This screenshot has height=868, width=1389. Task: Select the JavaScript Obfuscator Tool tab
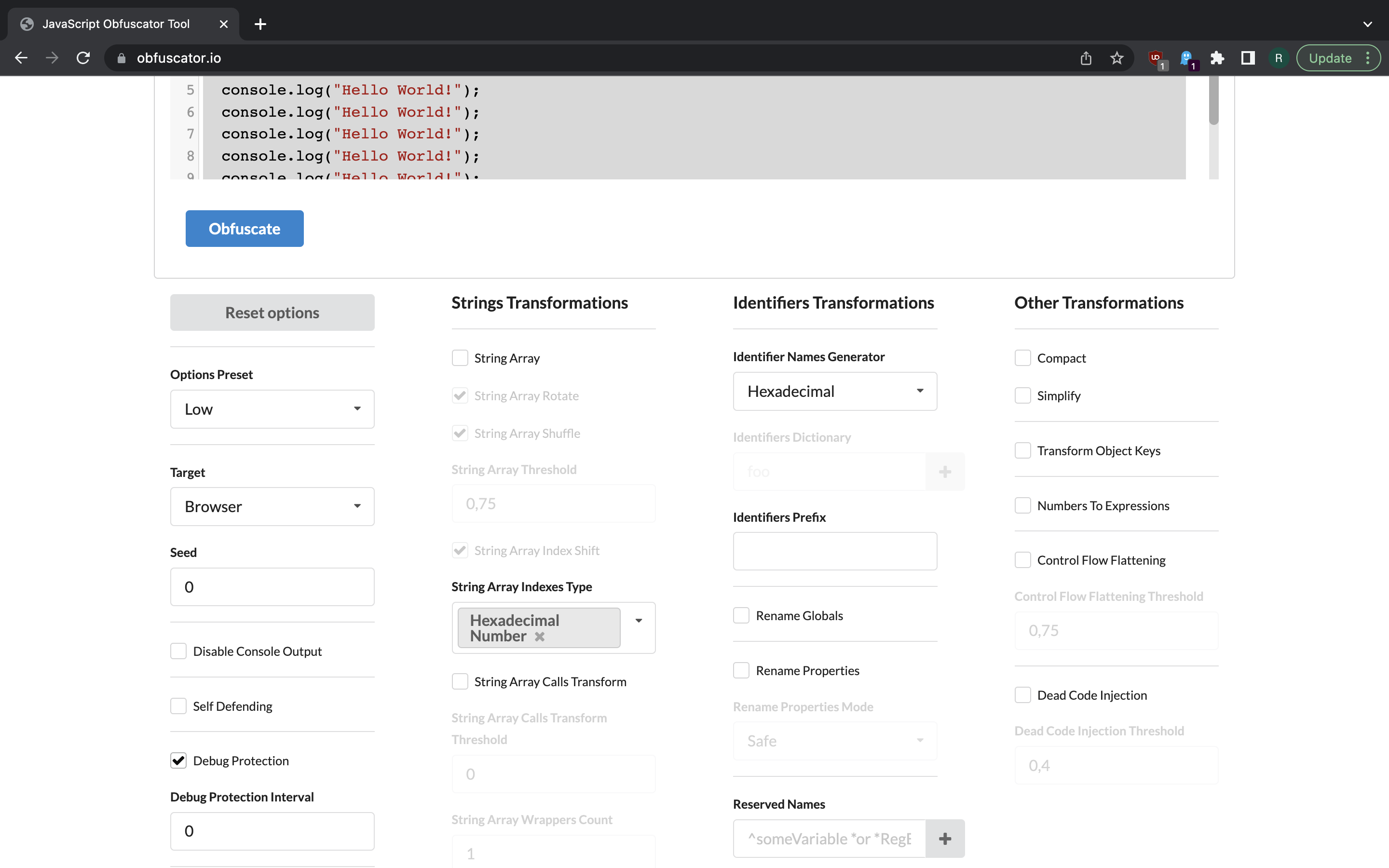(x=123, y=24)
